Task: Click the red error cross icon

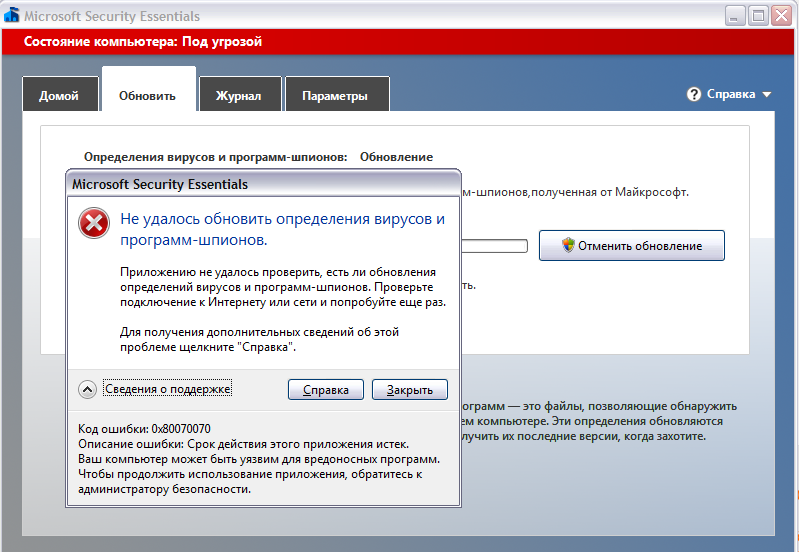Action: coord(94,223)
